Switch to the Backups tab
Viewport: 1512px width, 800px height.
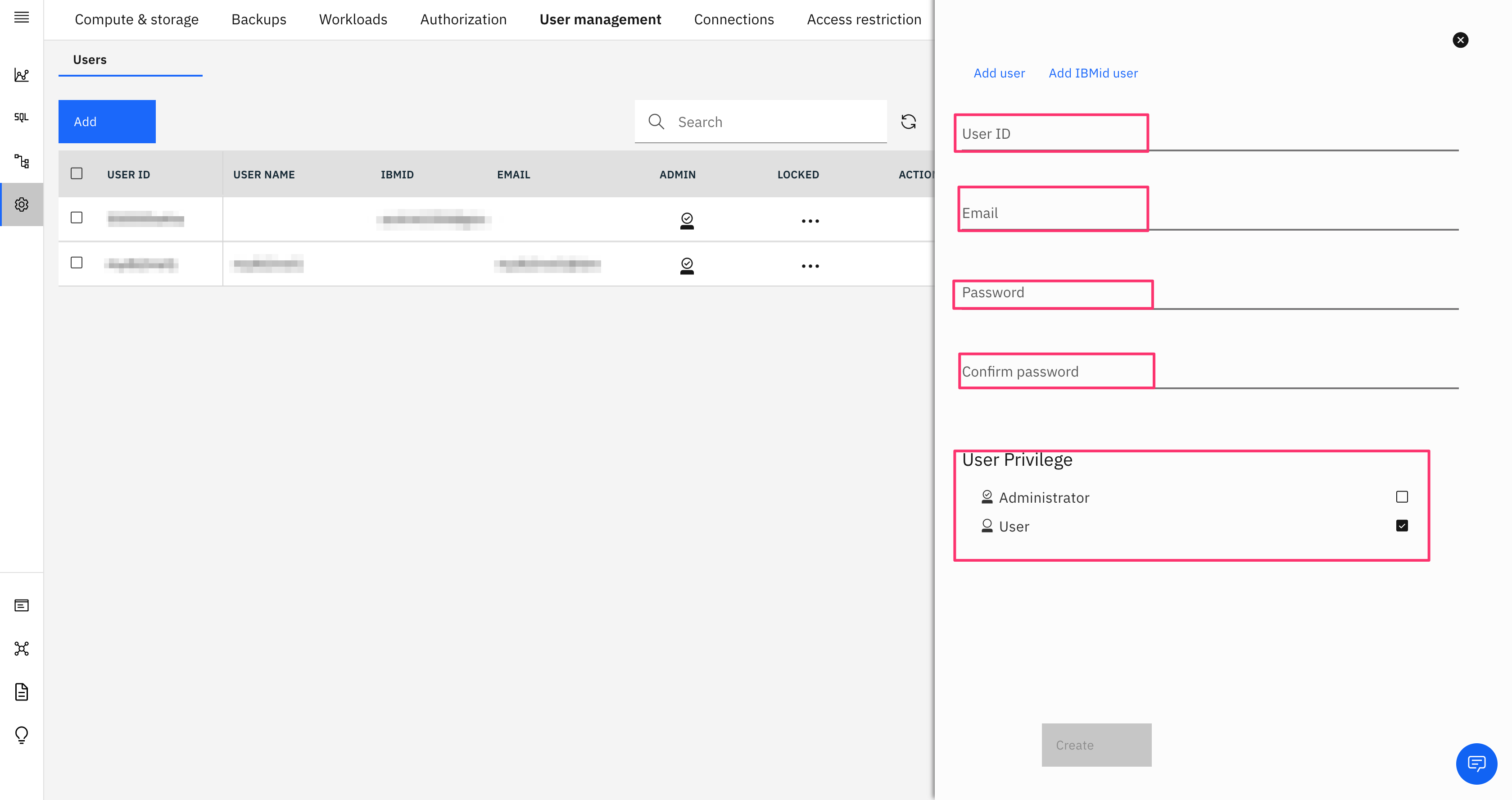coord(258,19)
